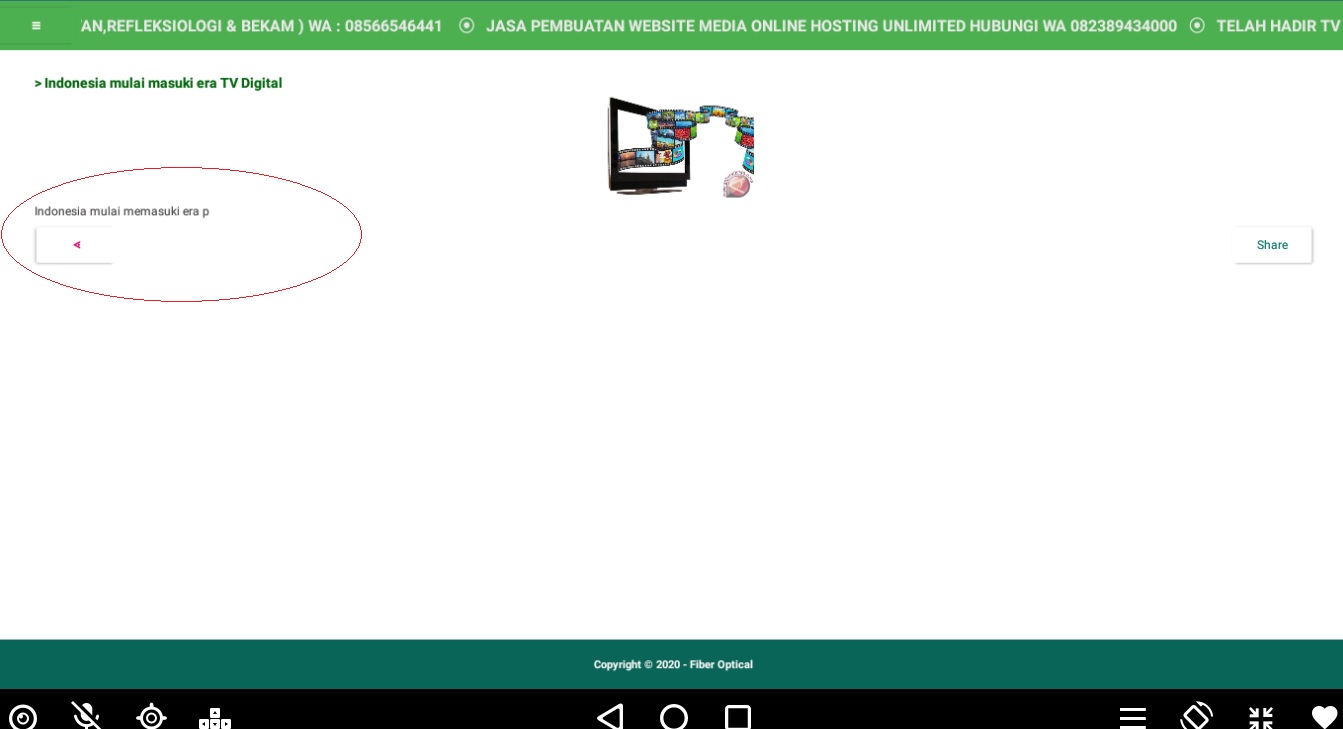Tap the circular dial icon in bottom bar

click(22, 716)
